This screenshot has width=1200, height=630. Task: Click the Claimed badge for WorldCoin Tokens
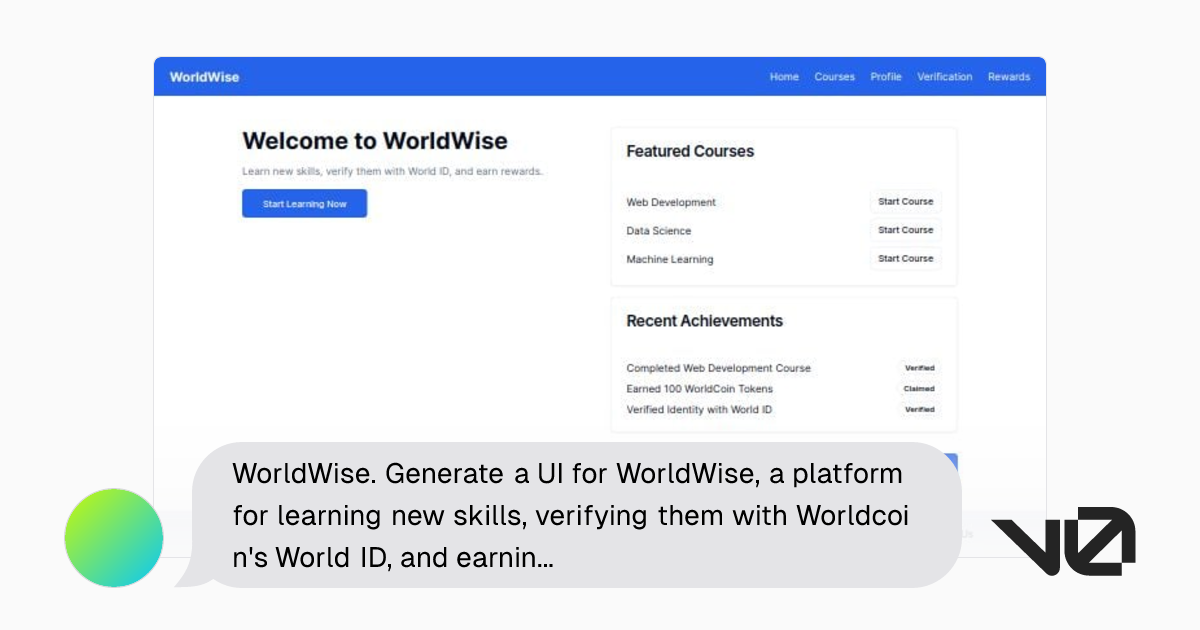pos(919,389)
